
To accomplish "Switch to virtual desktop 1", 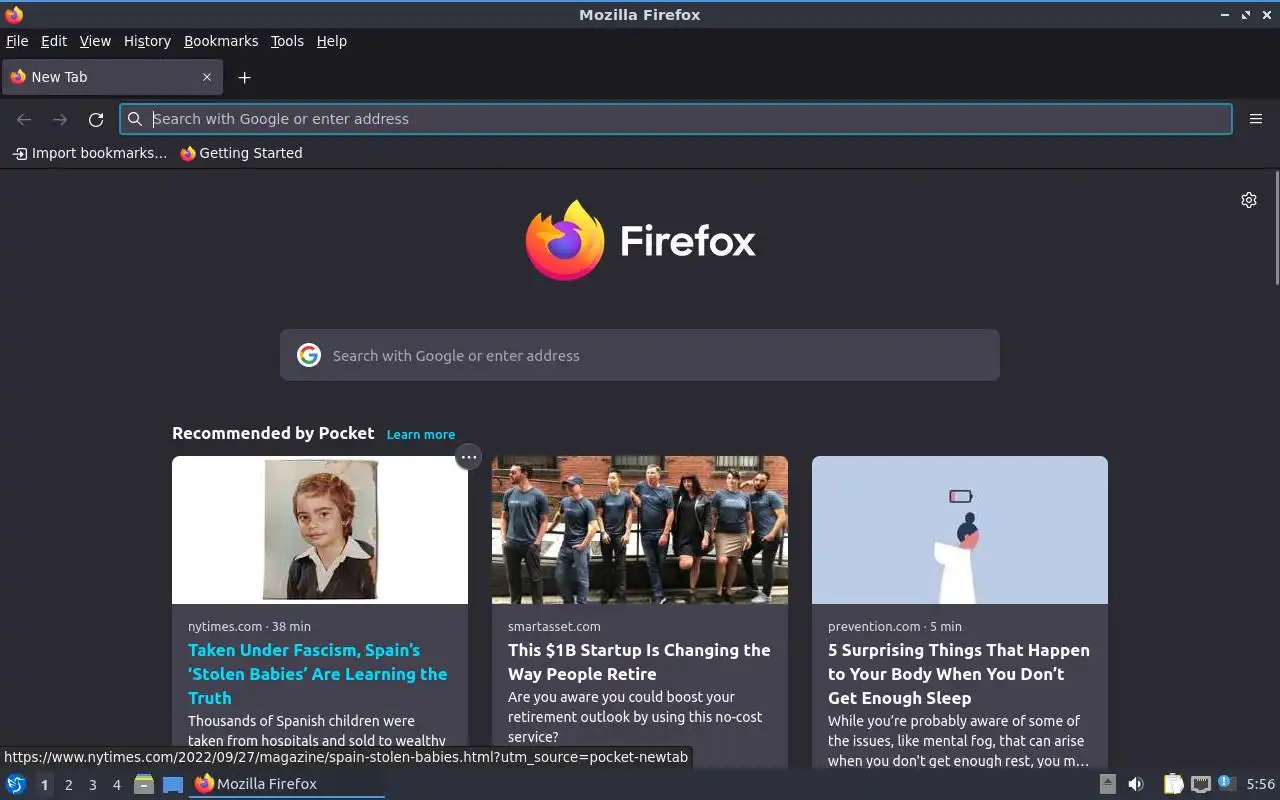I will [x=44, y=785].
